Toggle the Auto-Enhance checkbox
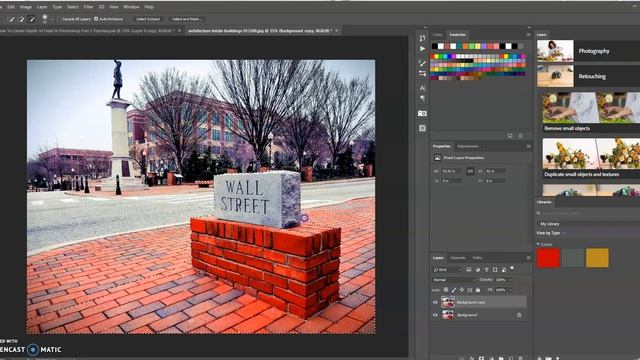Viewport: 640px width, 360px height. (x=96, y=19)
